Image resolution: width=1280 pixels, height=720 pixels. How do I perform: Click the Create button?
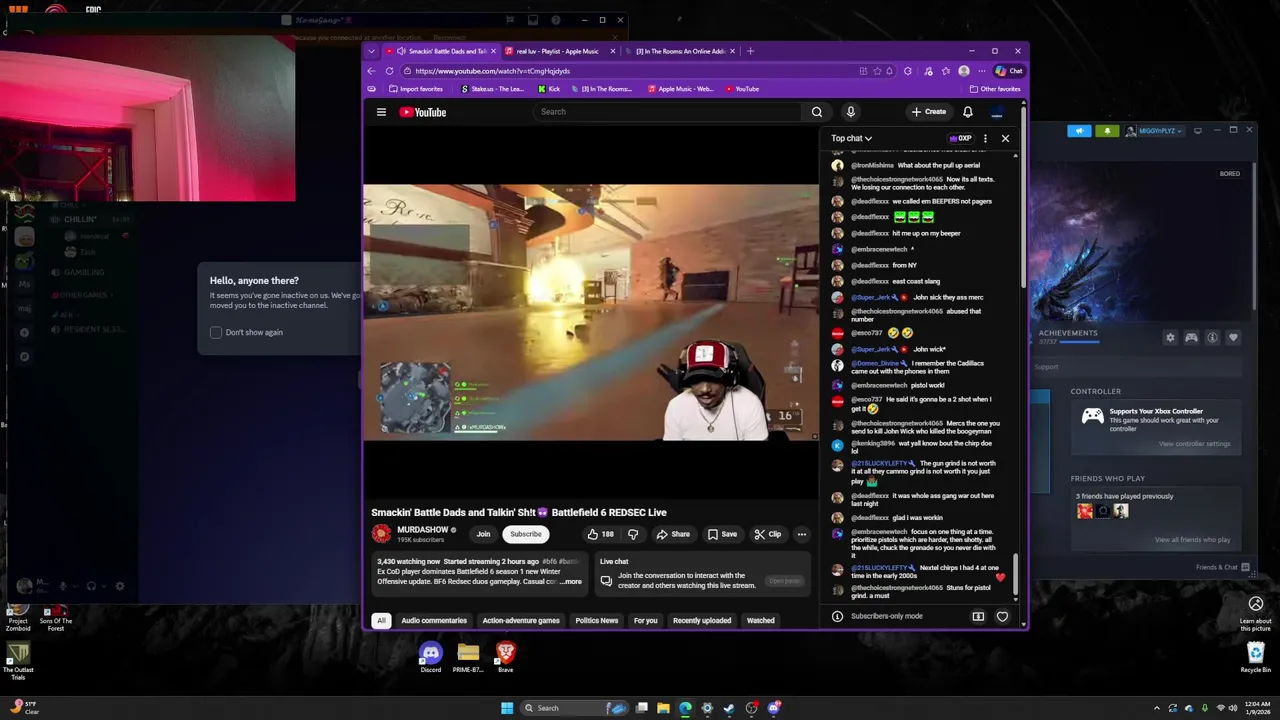(929, 112)
